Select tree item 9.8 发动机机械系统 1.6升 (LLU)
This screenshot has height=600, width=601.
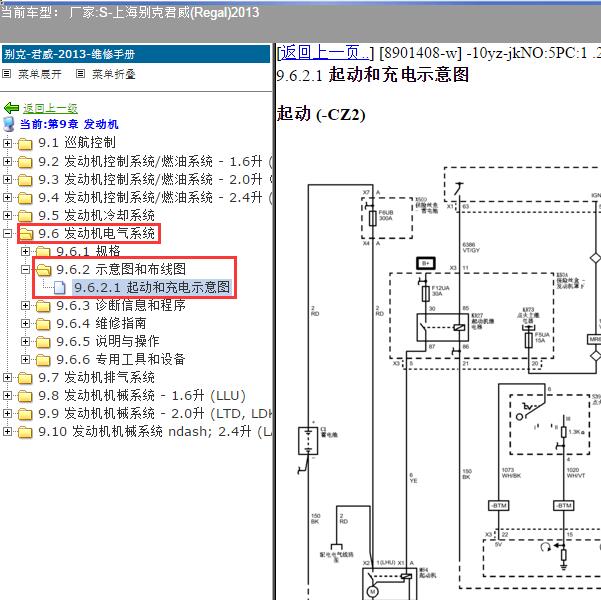tap(142, 395)
